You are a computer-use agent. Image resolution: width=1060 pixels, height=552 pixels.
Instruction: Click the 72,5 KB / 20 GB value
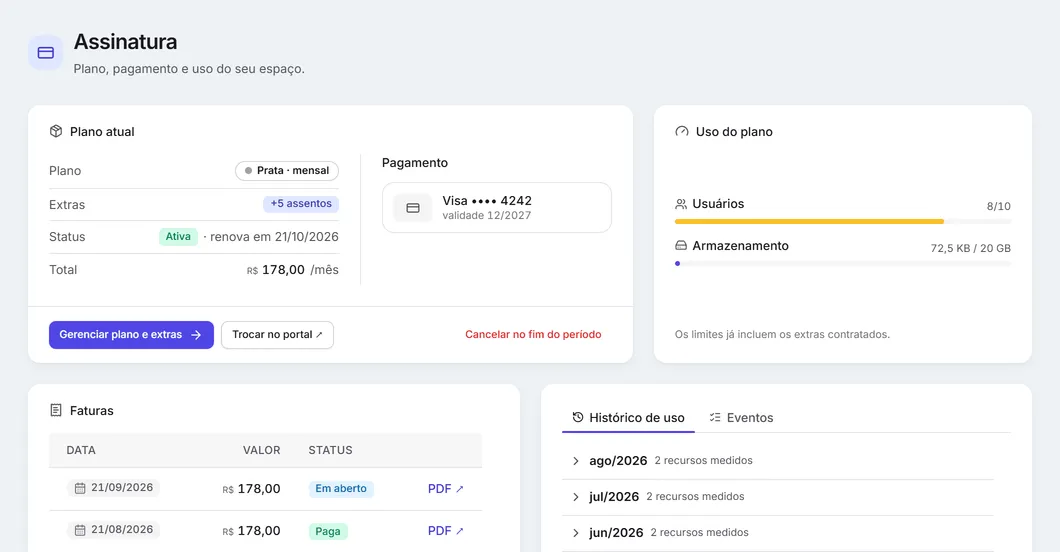click(x=971, y=248)
